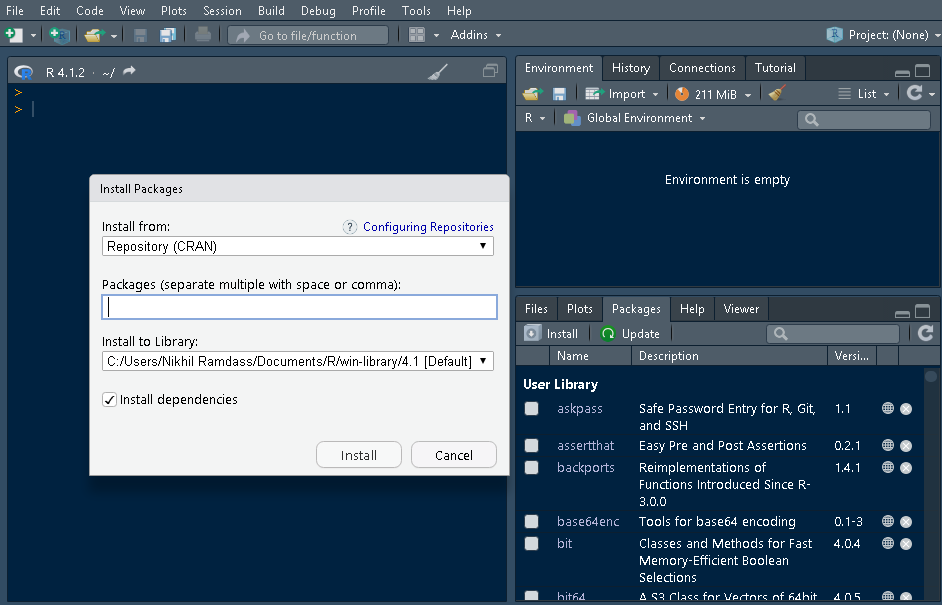
Task: Load workspace using the folder icon
Action: click(531, 93)
